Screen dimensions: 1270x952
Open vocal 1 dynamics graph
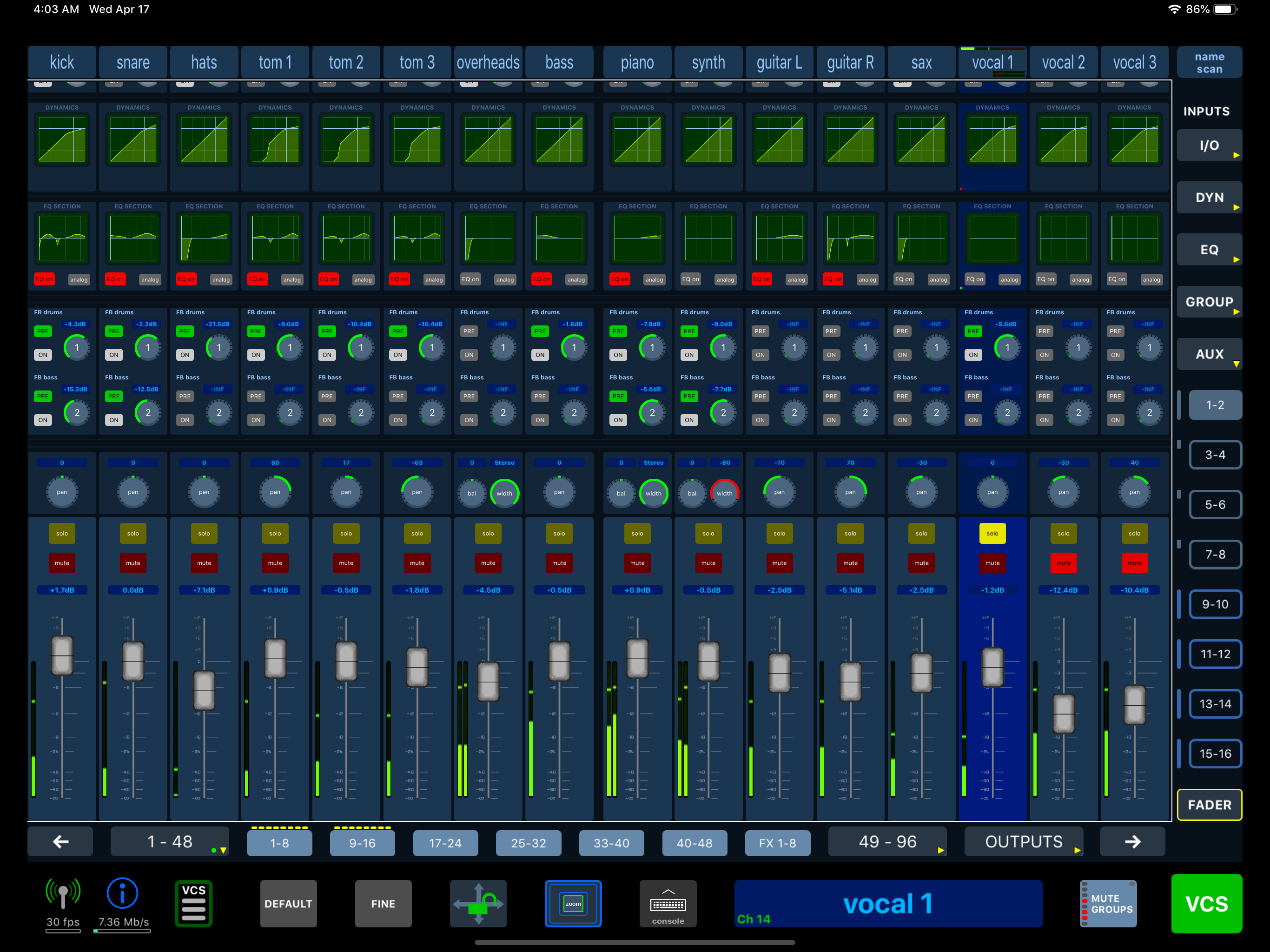click(x=992, y=139)
